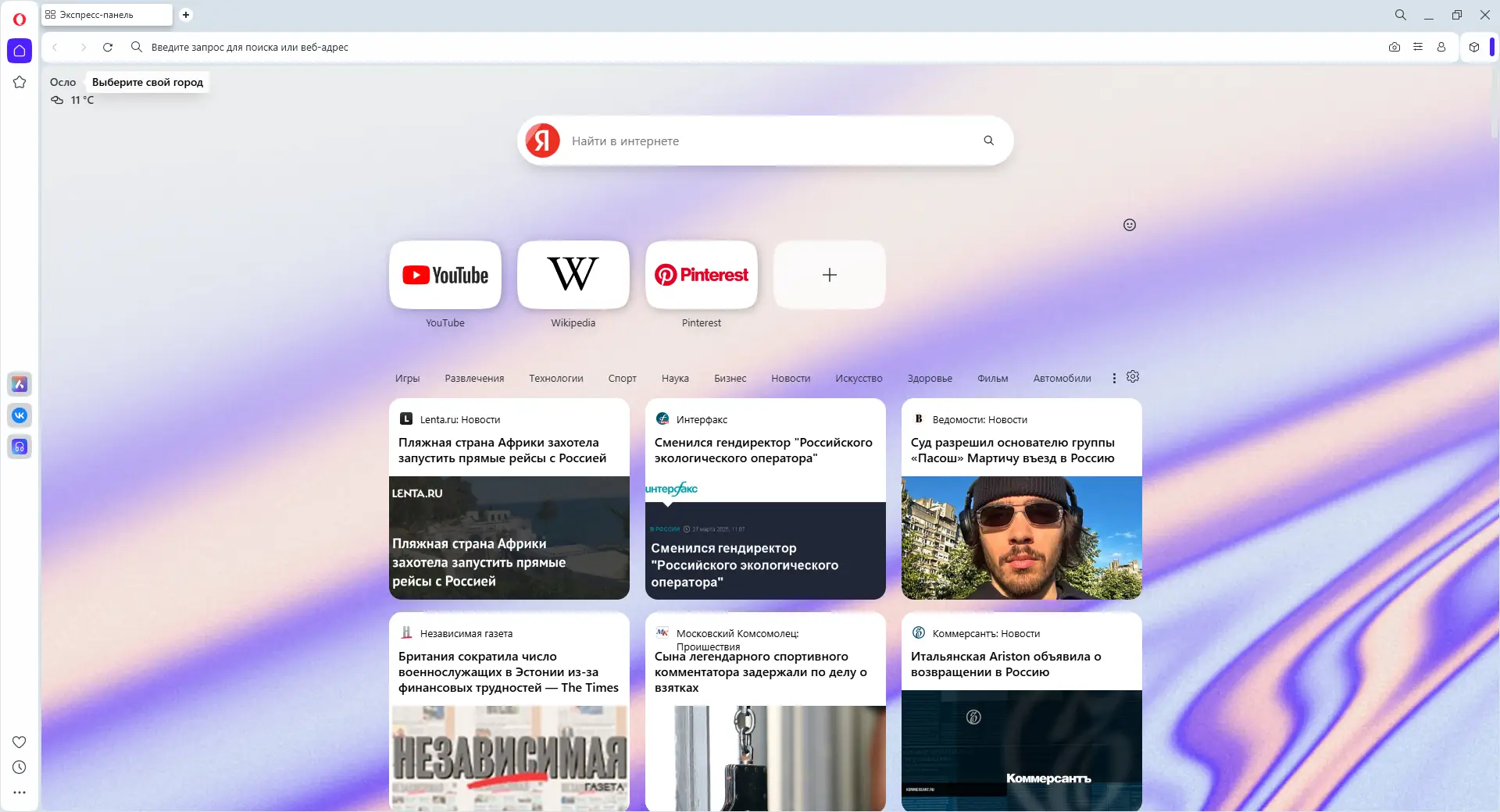Open bookmarks via the star icon
The height and width of the screenshot is (812, 1500).
point(20,82)
